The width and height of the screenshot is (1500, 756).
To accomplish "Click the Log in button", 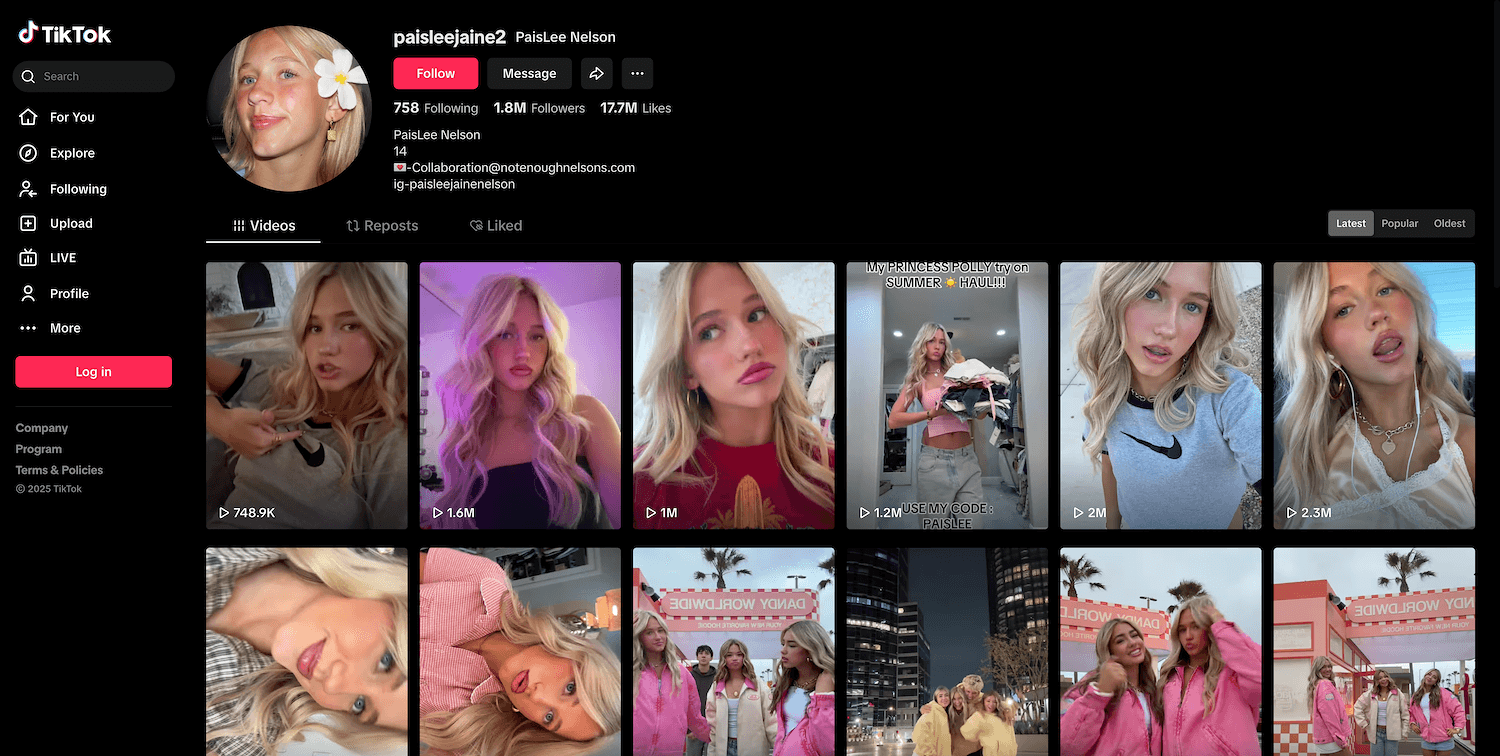I will coord(93,372).
